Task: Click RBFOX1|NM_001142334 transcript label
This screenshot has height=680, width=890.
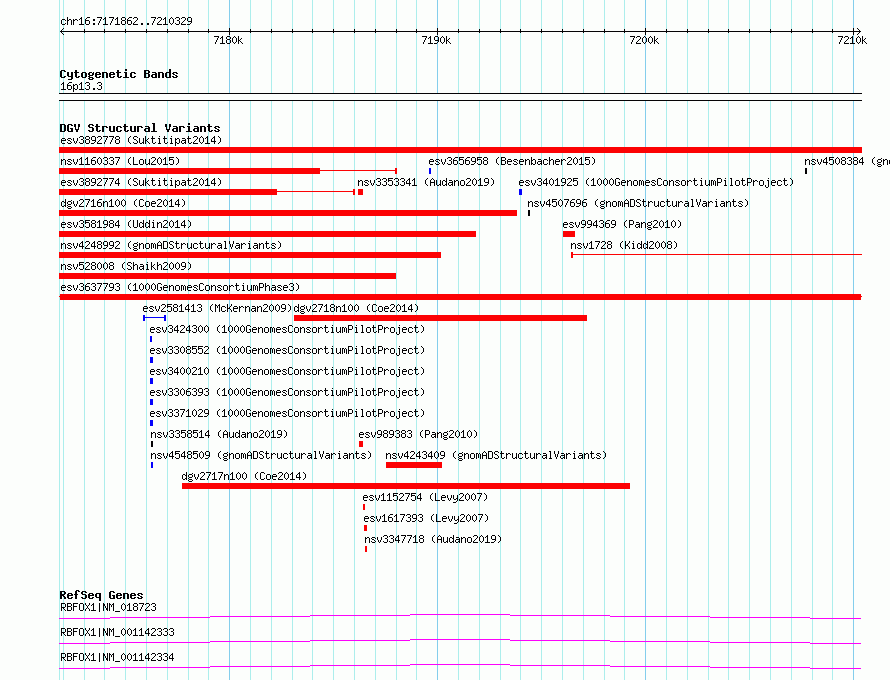Action: 117,657
